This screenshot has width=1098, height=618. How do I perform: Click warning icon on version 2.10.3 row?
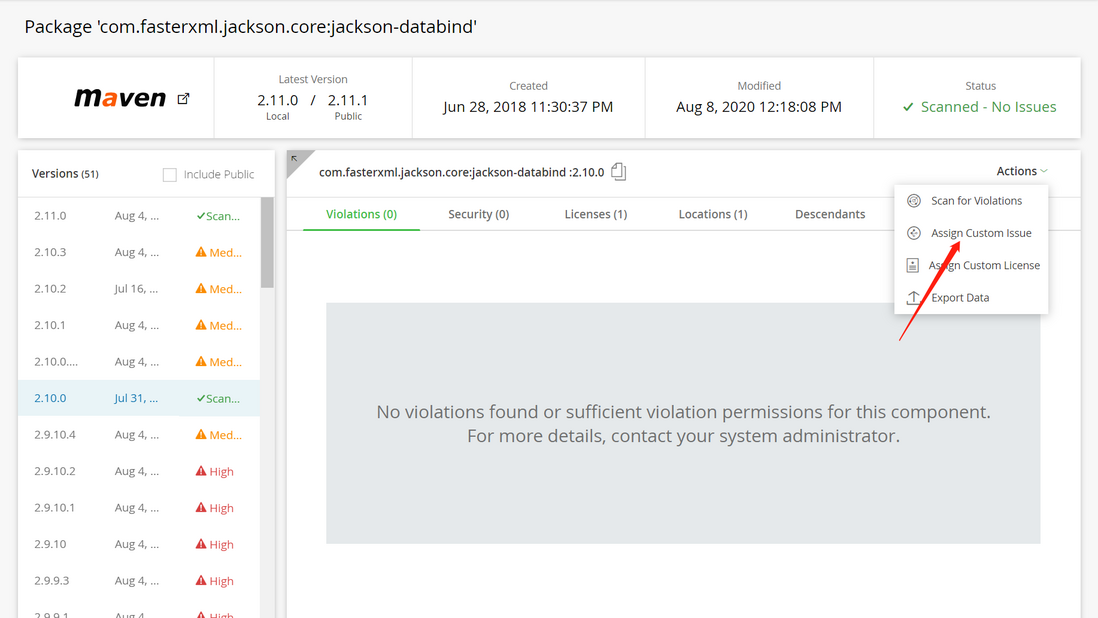(201, 252)
